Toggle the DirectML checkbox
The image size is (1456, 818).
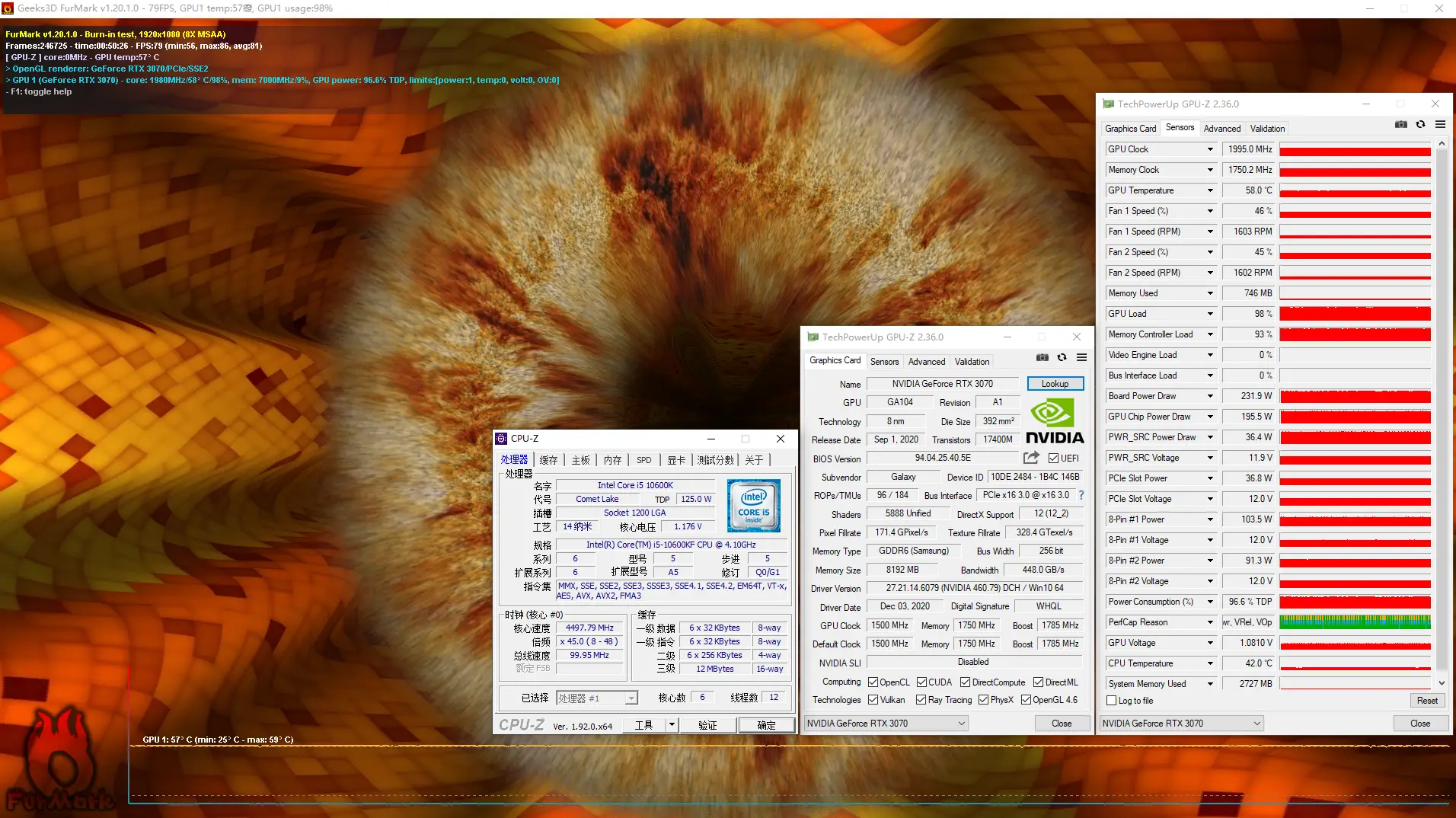(1038, 682)
